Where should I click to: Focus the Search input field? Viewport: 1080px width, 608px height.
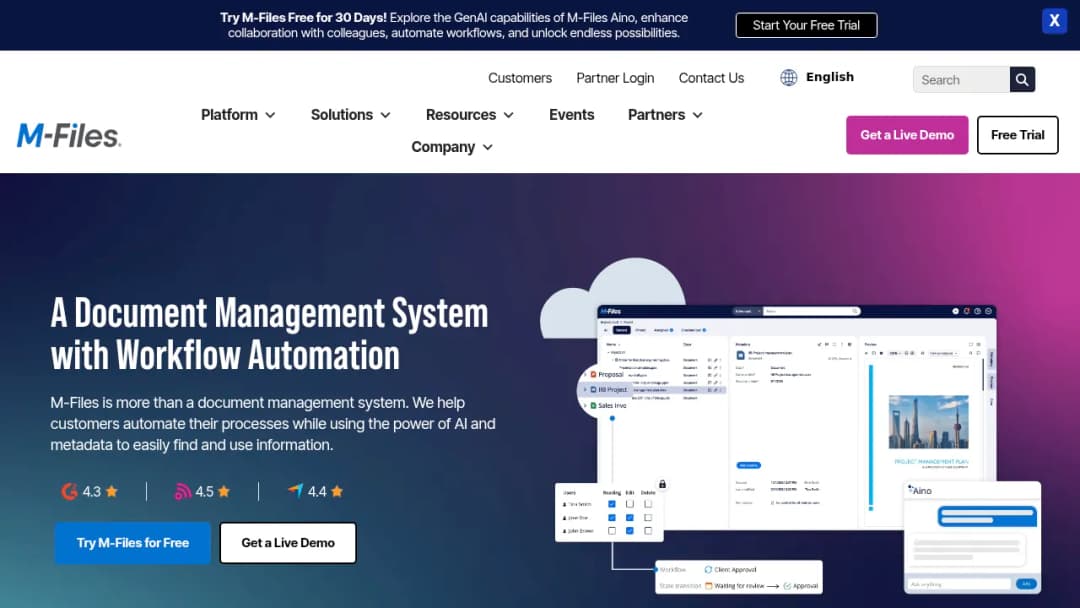click(x=962, y=79)
